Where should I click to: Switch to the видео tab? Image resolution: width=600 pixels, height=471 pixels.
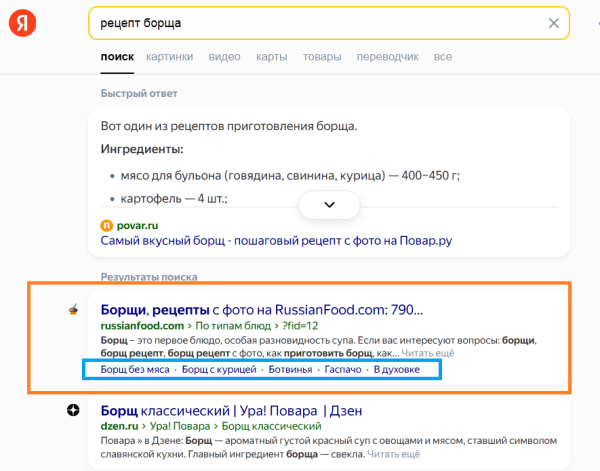(x=224, y=57)
